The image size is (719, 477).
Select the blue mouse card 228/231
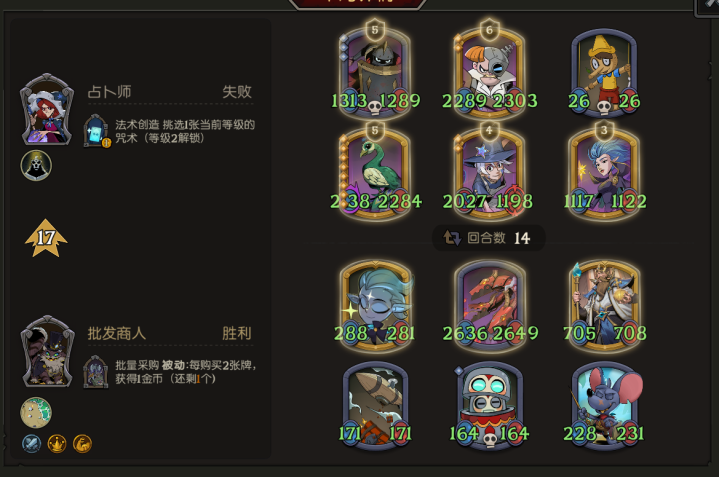click(604, 406)
